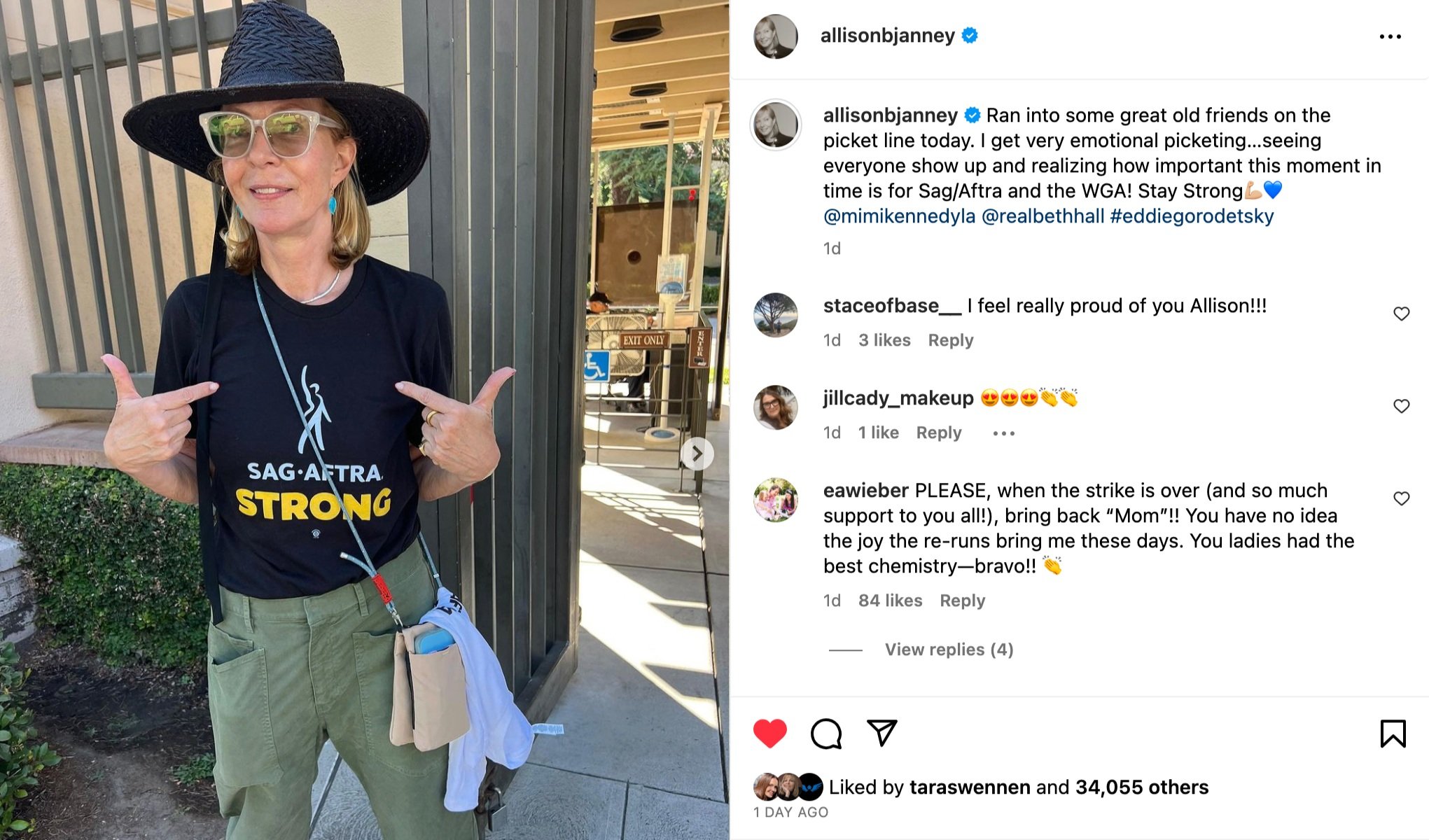This screenshot has height=840, width=1429.
Task: Expand View replies (4)
Action: [949, 650]
